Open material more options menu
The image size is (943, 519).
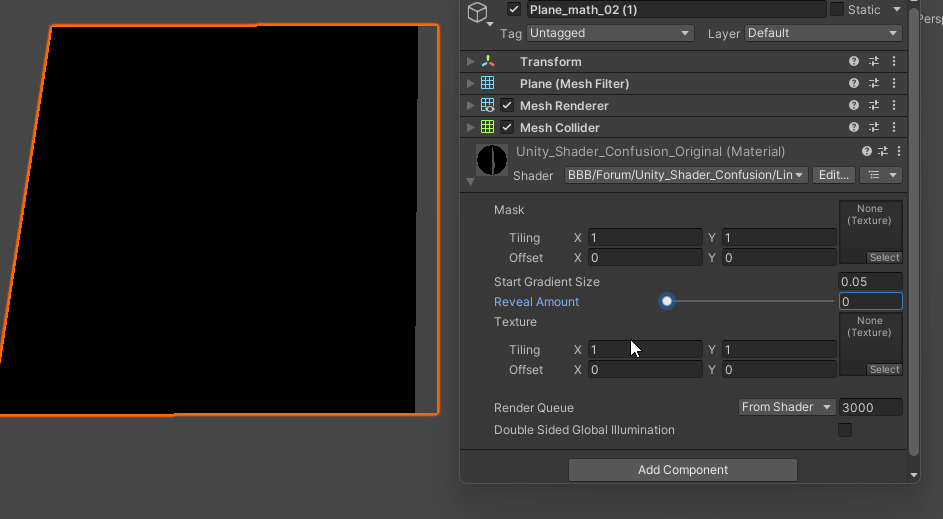click(898, 152)
